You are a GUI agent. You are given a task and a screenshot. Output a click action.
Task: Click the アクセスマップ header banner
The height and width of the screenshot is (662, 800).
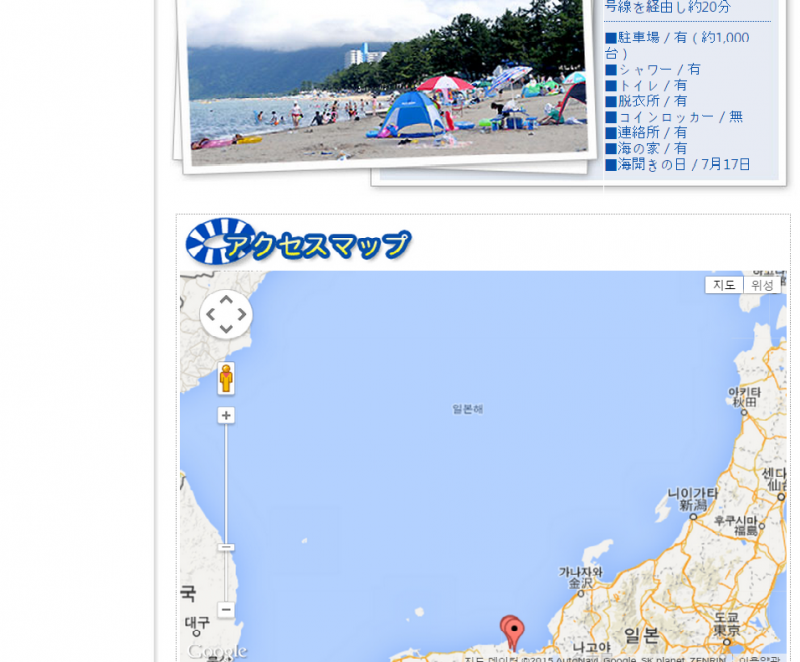pyautogui.click(x=300, y=242)
